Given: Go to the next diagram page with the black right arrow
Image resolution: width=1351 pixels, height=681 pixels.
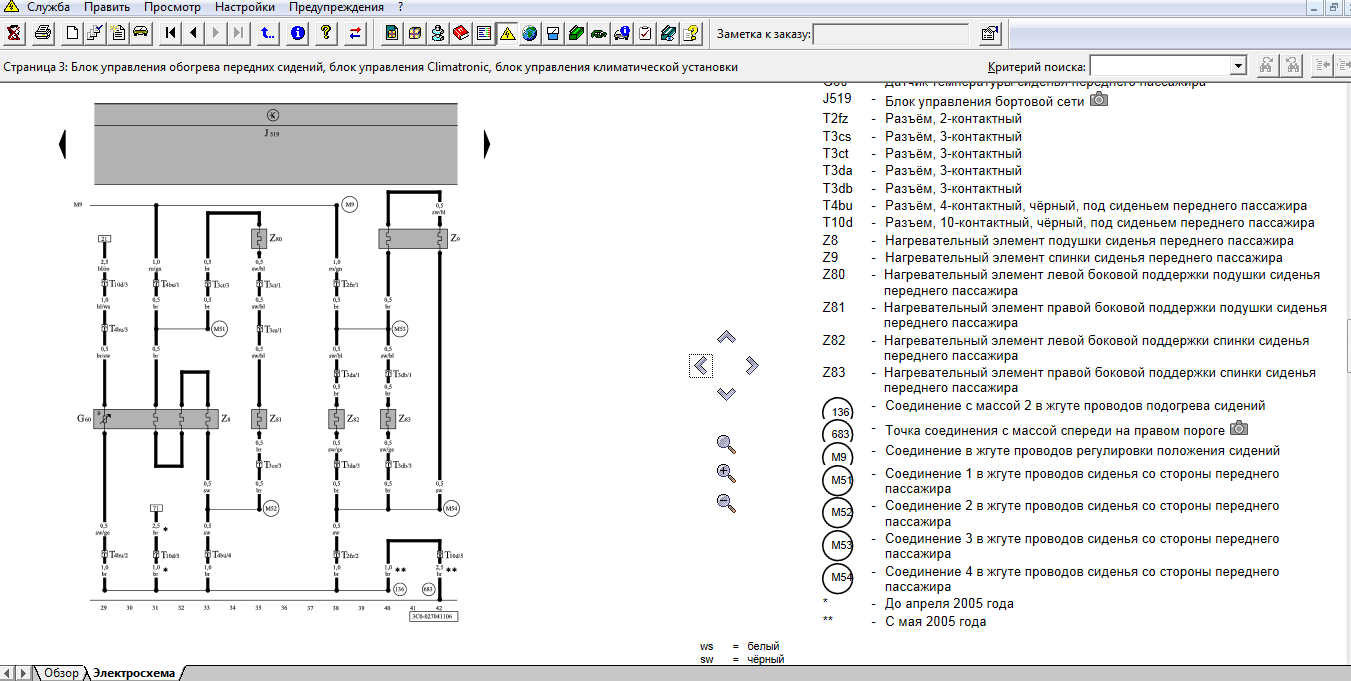Looking at the screenshot, I should tap(487, 144).
